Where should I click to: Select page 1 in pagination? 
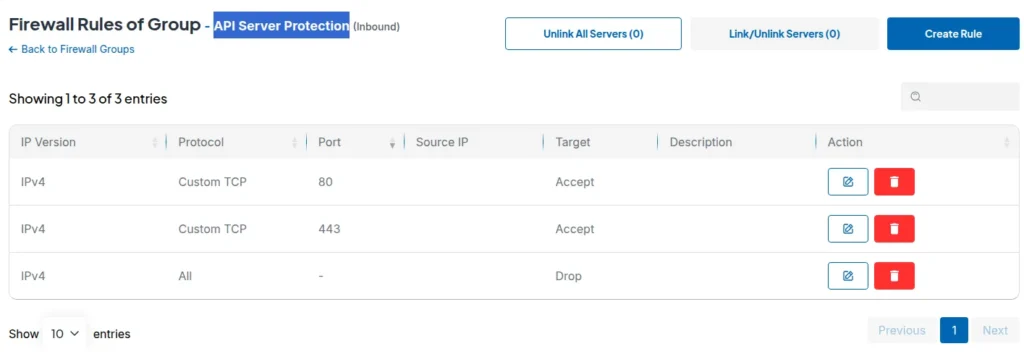(x=954, y=331)
